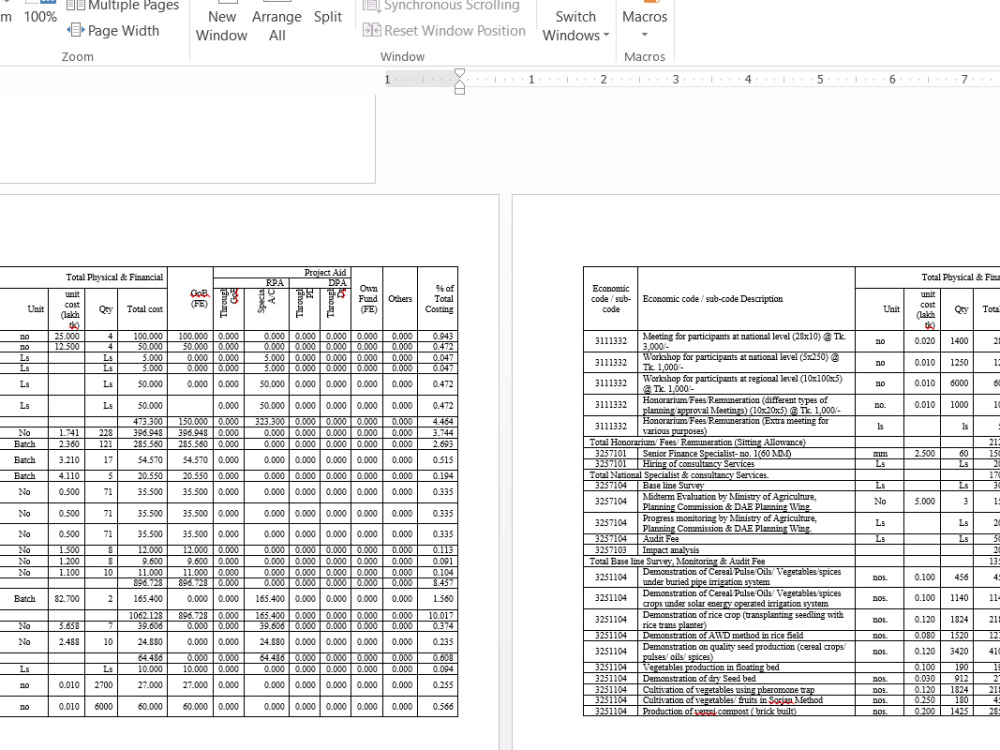Click the 'Others' column header

(x=400, y=298)
